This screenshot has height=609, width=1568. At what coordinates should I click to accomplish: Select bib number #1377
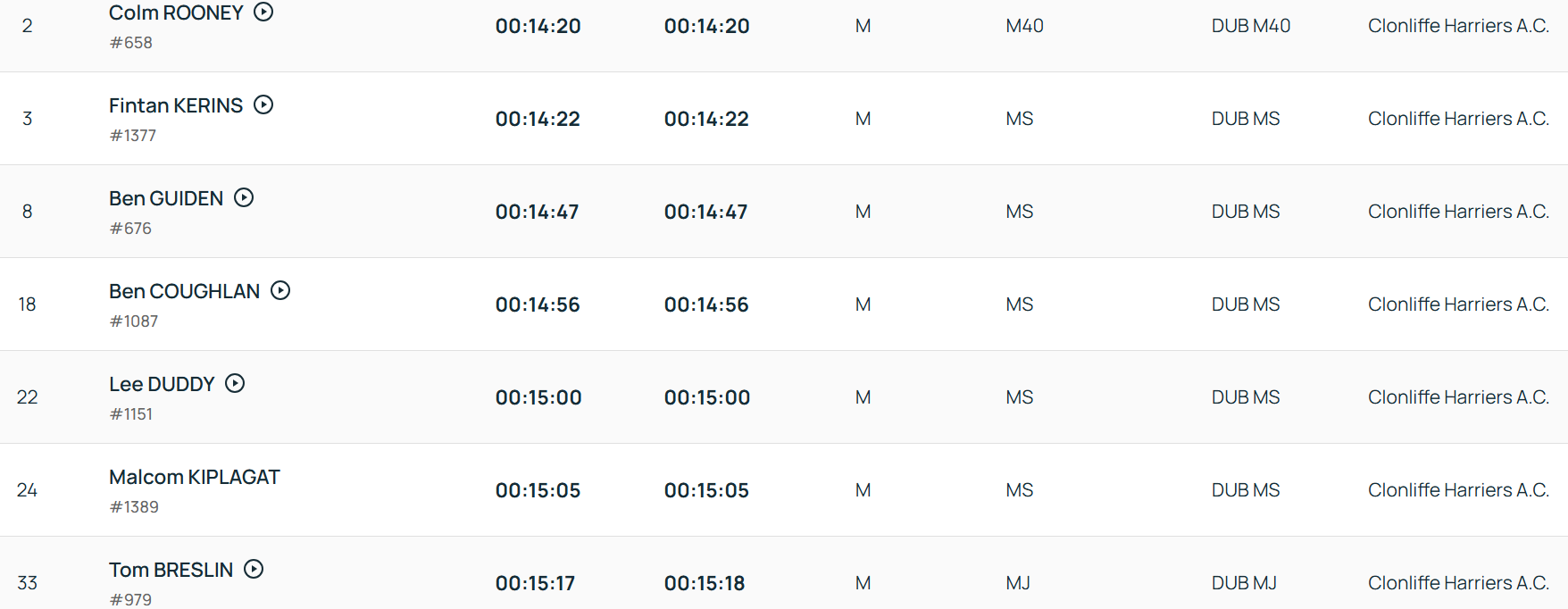[133, 136]
